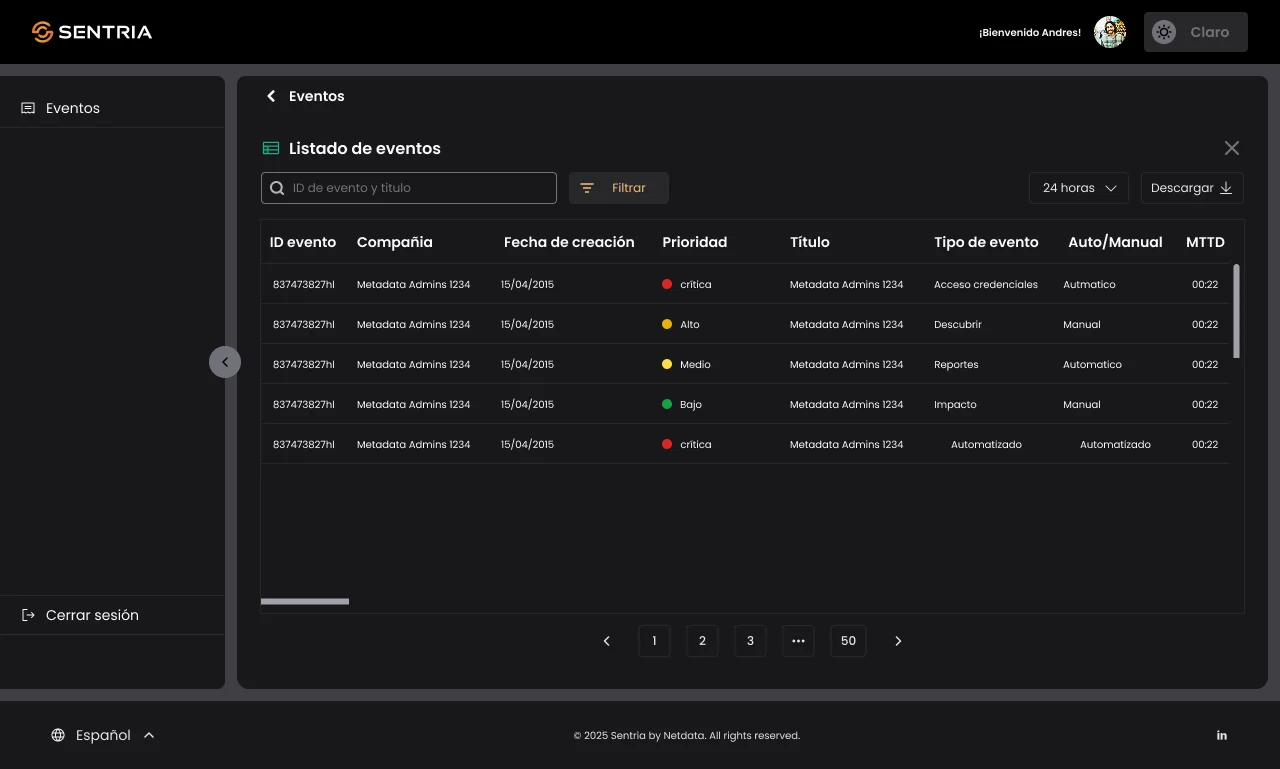Screen dimensions: 1280x769
Task: Click the ellipsis pagination button
Action: point(798,641)
